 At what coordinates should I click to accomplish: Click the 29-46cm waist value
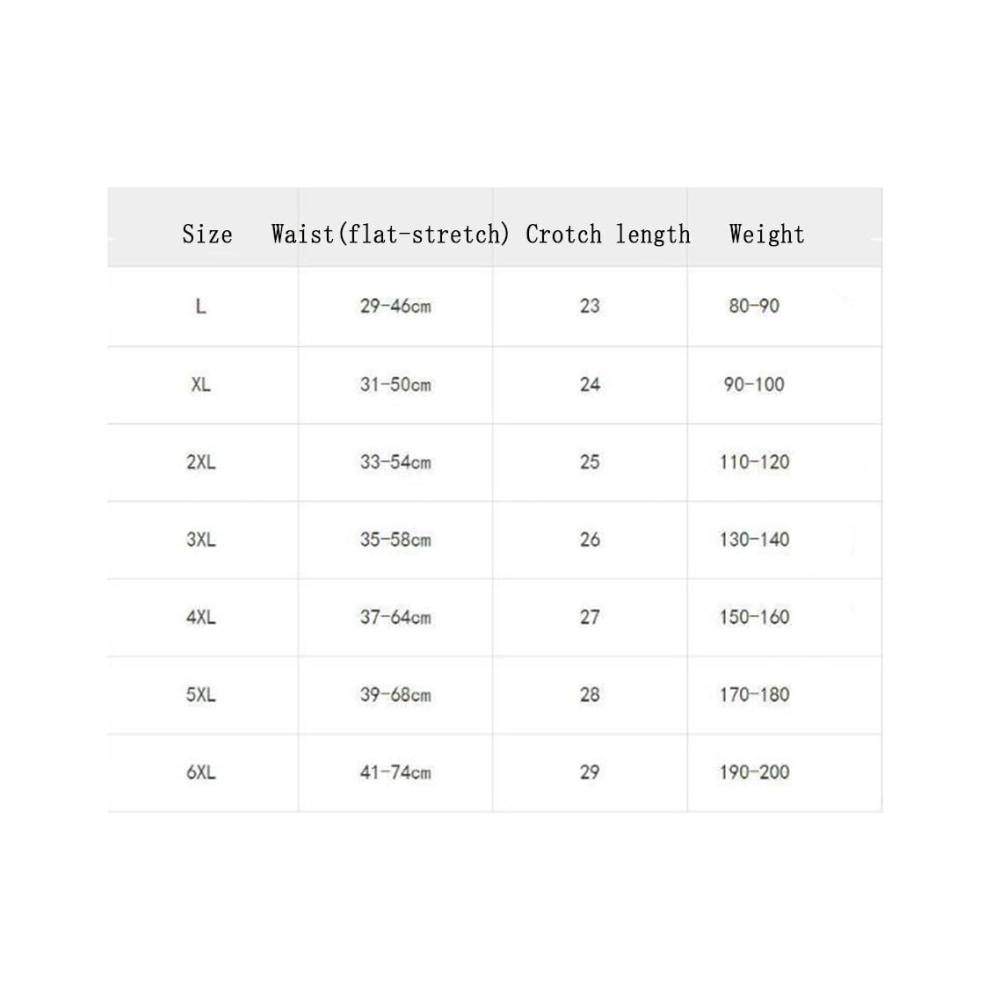point(395,306)
